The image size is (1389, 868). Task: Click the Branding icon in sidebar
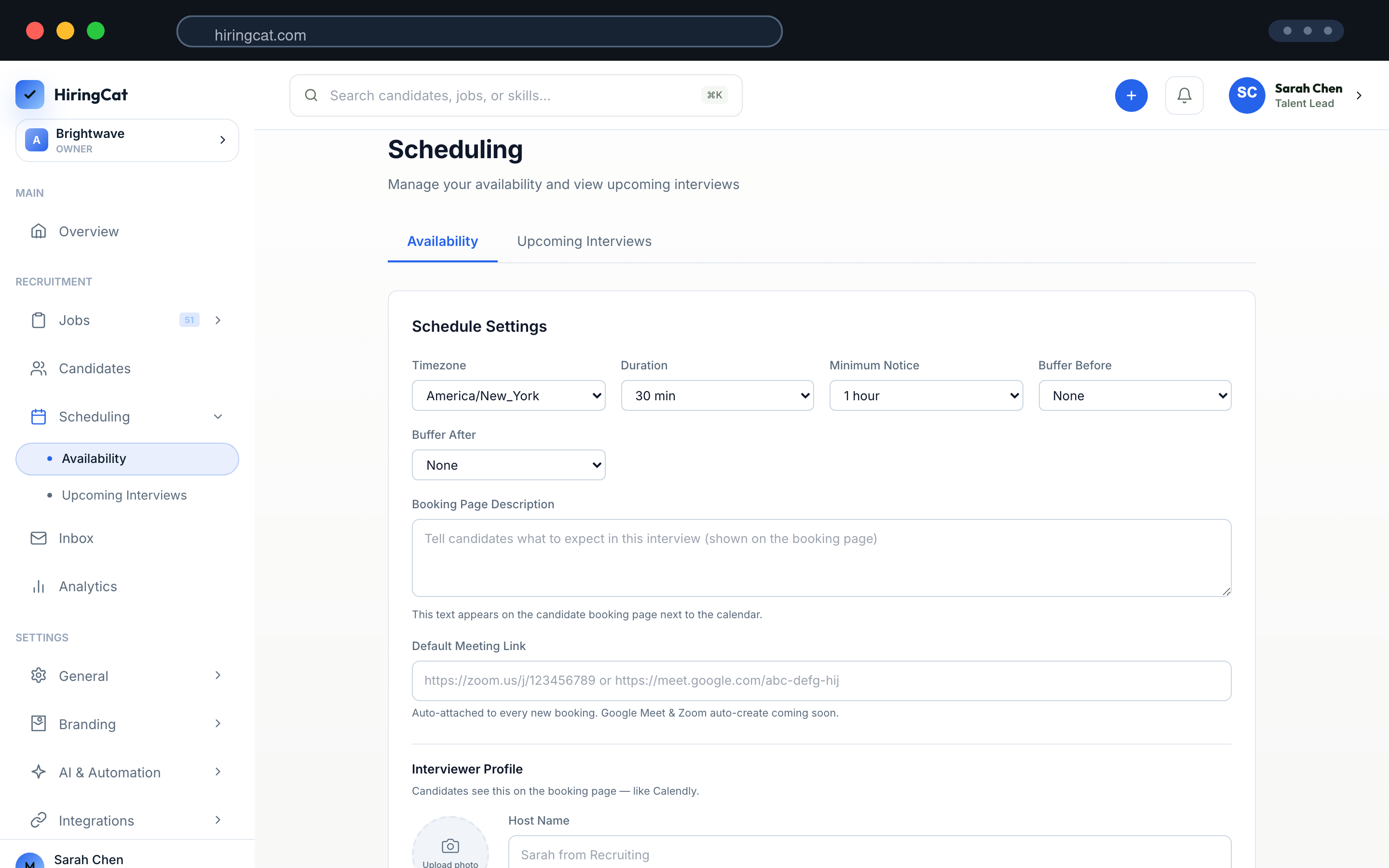[x=39, y=723]
